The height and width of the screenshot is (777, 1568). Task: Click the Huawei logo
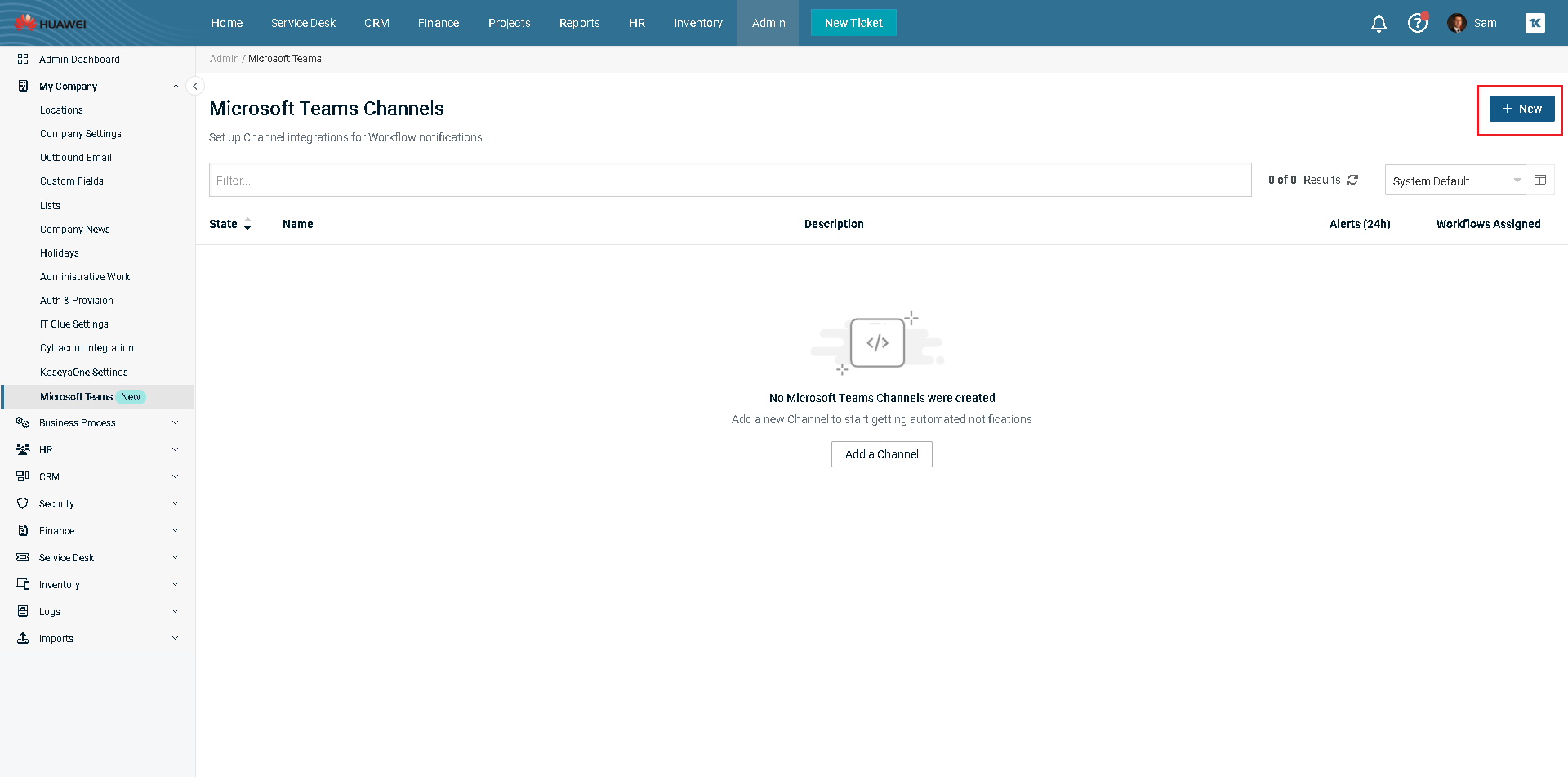(x=51, y=23)
